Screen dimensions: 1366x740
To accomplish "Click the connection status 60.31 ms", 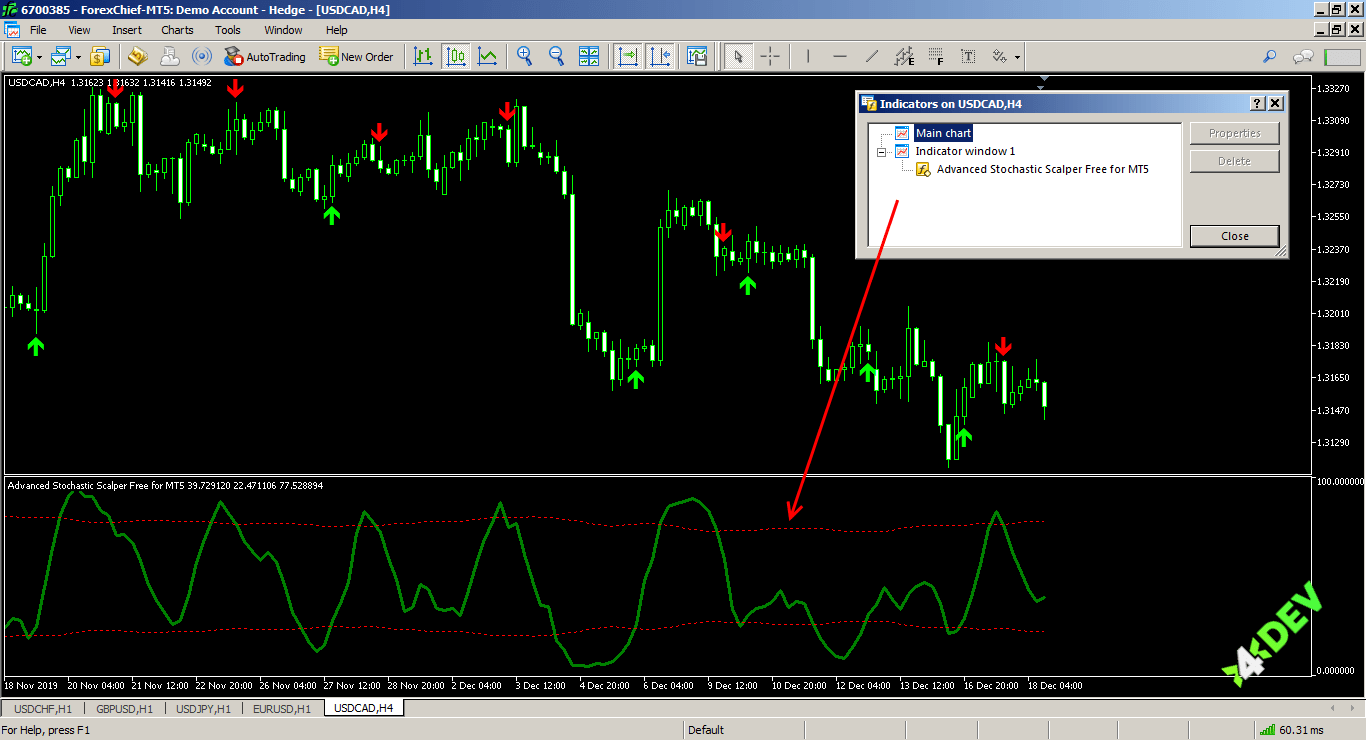I will [x=1292, y=730].
